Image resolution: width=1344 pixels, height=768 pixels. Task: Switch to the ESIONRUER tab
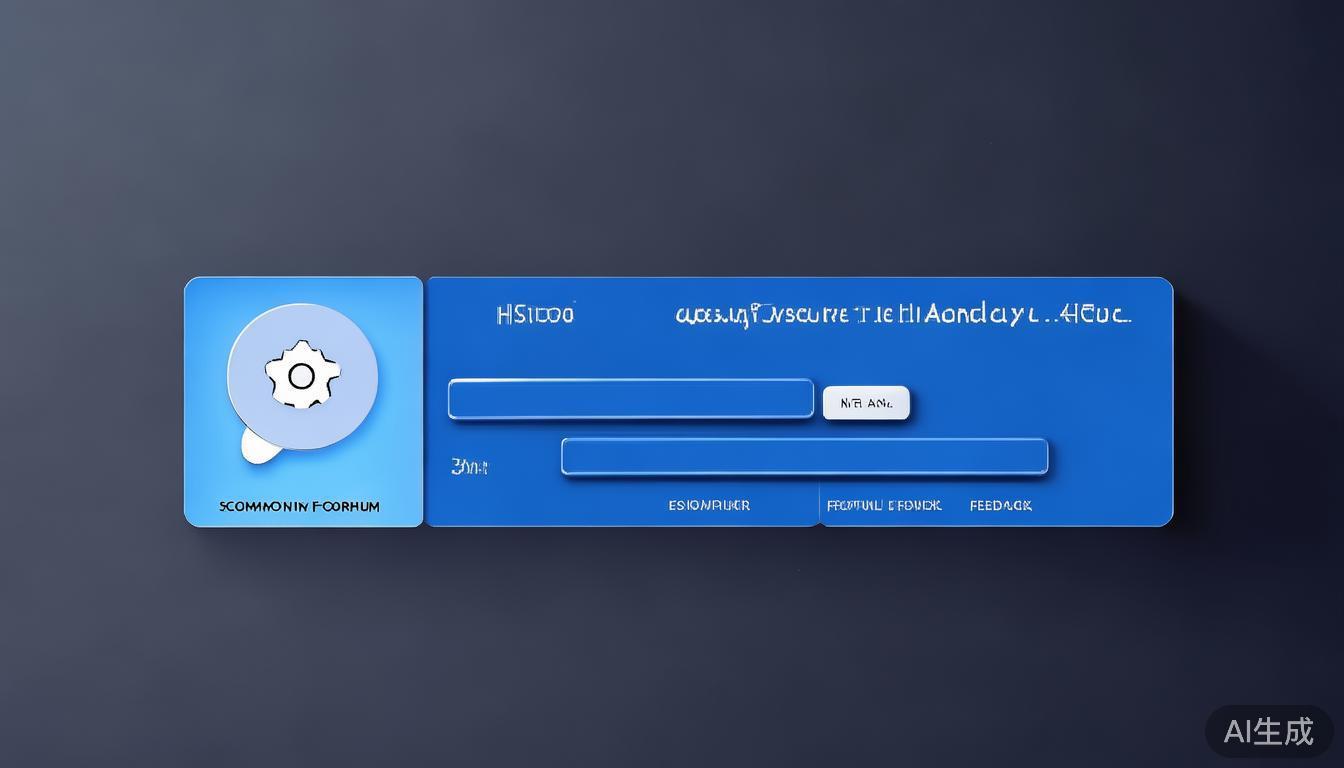[709, 505]
